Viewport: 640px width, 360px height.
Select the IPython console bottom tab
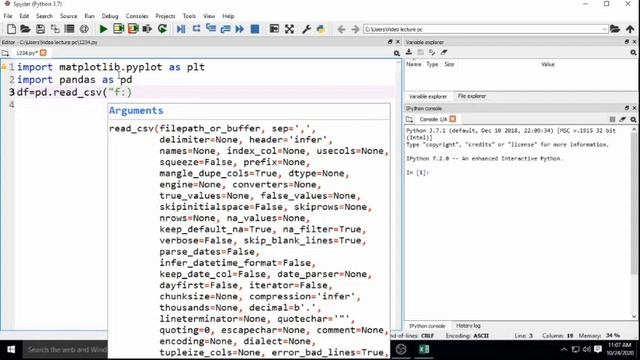[x=427, y=326]
